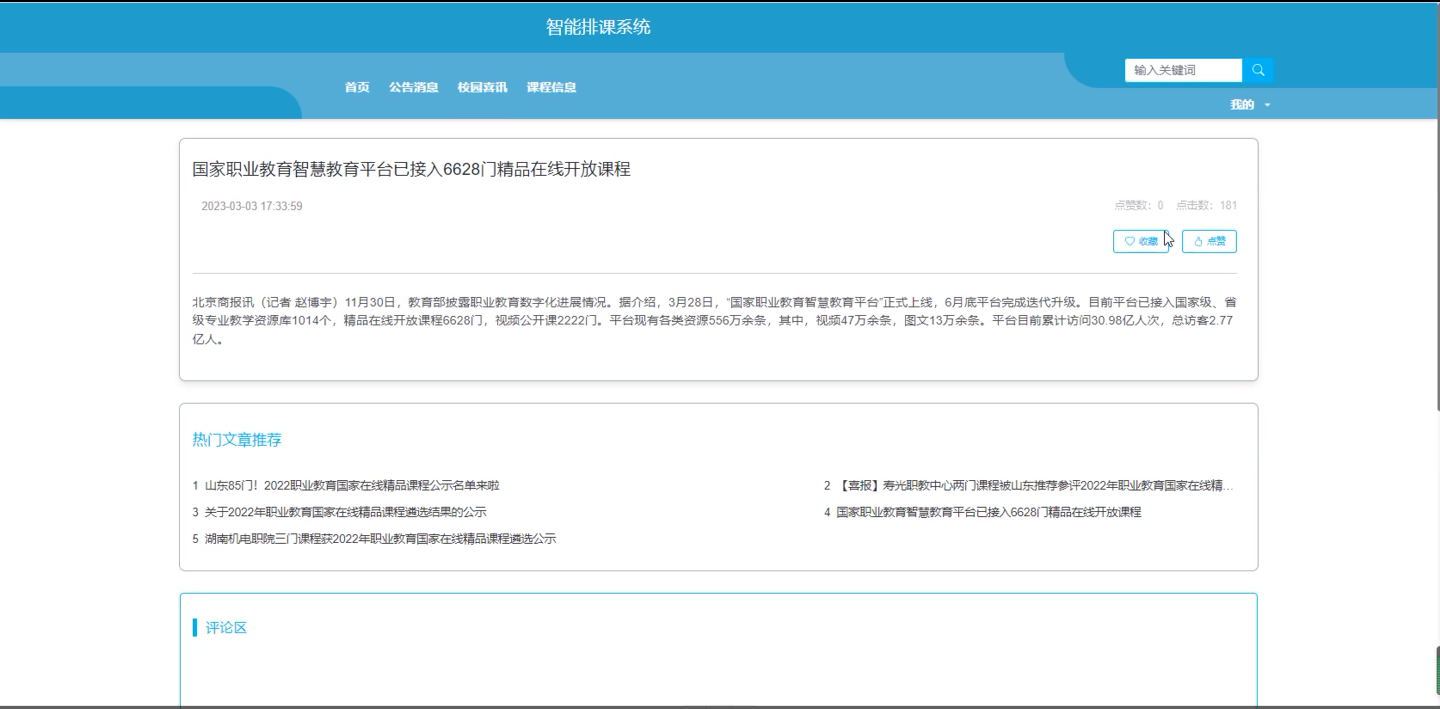The width and height of the screenshot is (1440, 709).
Task: Click the 点赞 button
Action: (x=1210, y=241)
